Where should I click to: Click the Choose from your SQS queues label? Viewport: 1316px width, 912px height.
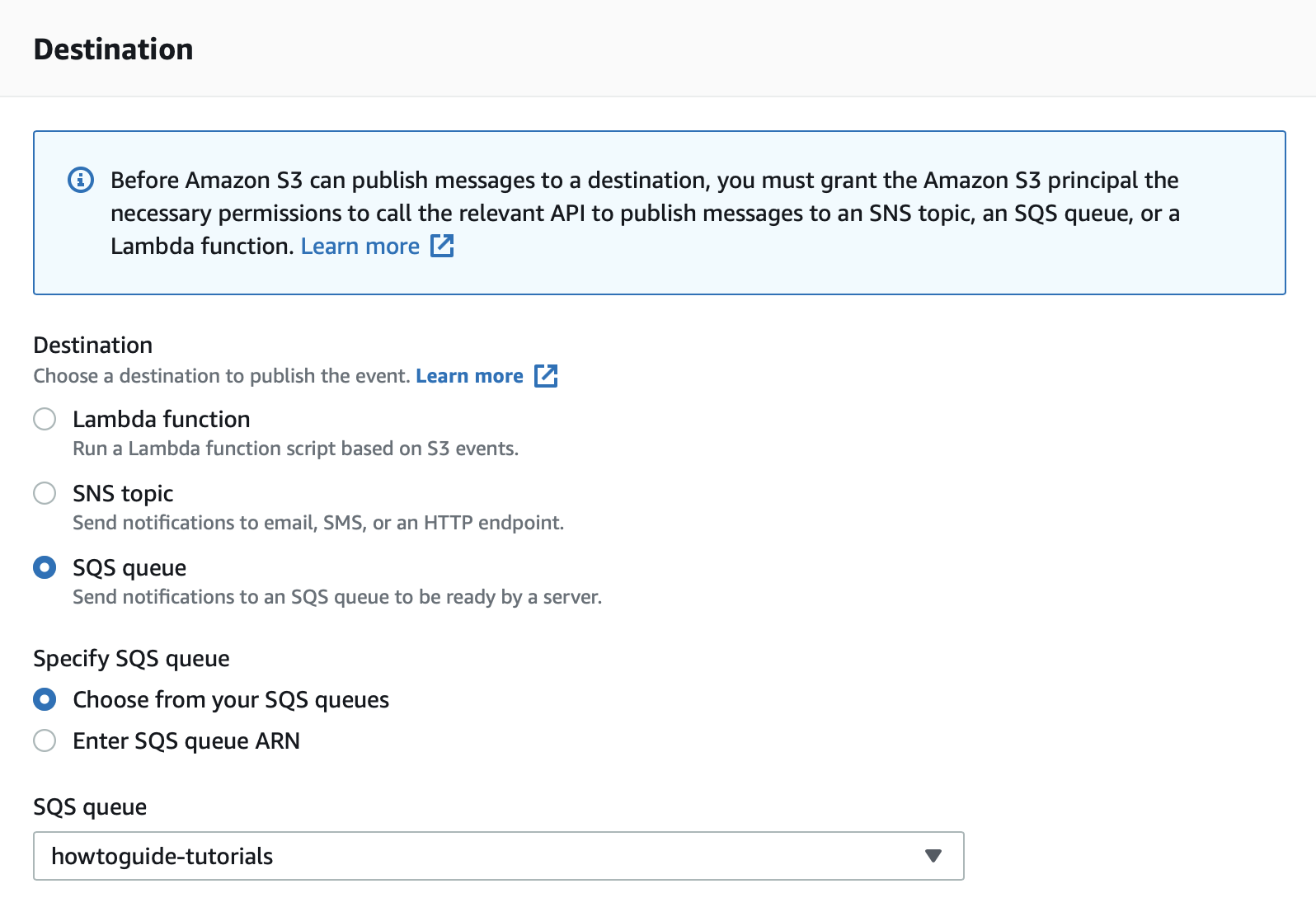coord(231,699)
